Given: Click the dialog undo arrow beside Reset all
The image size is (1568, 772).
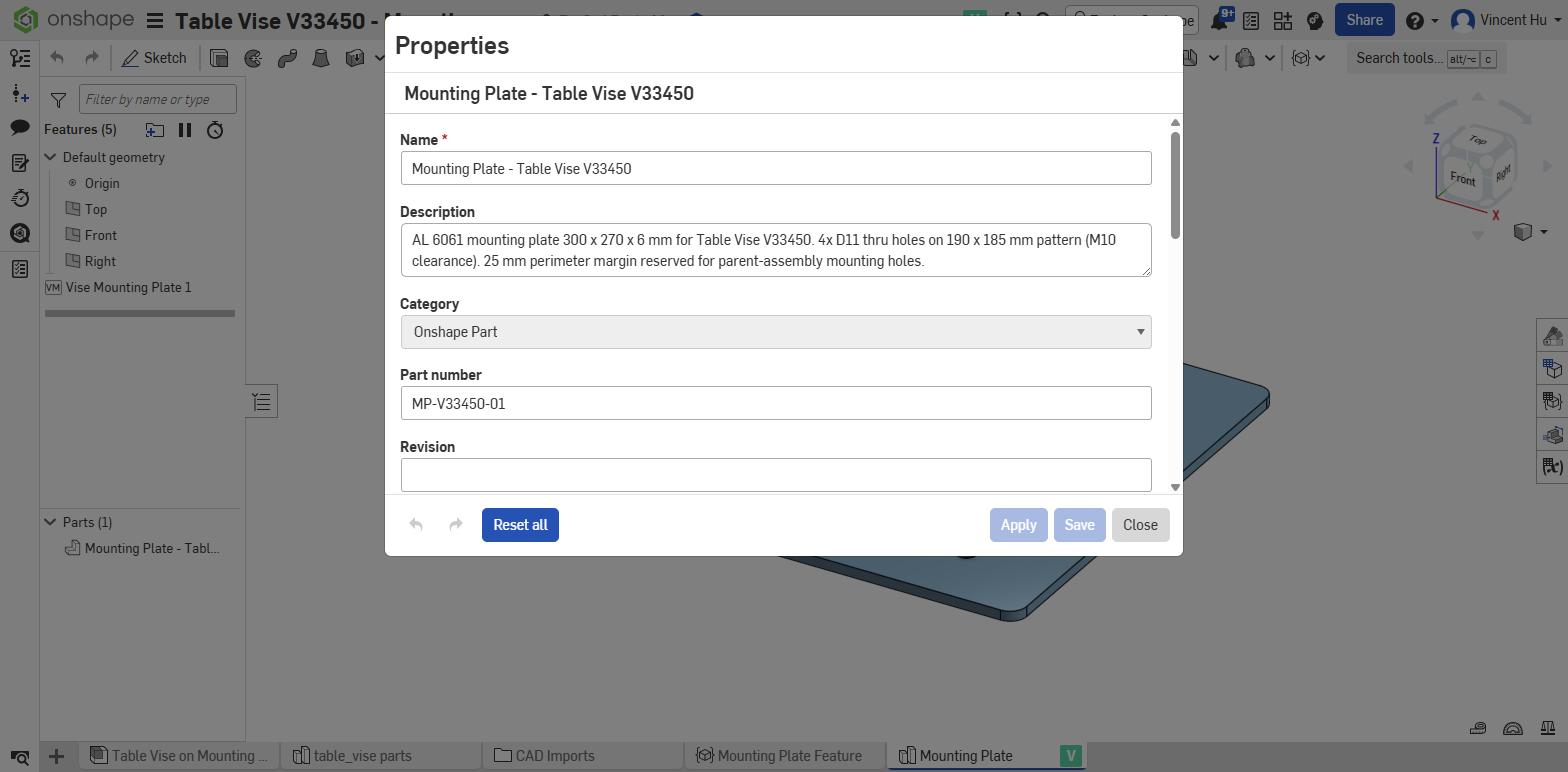Looking at the screenshot, I should tap(416, 525).
